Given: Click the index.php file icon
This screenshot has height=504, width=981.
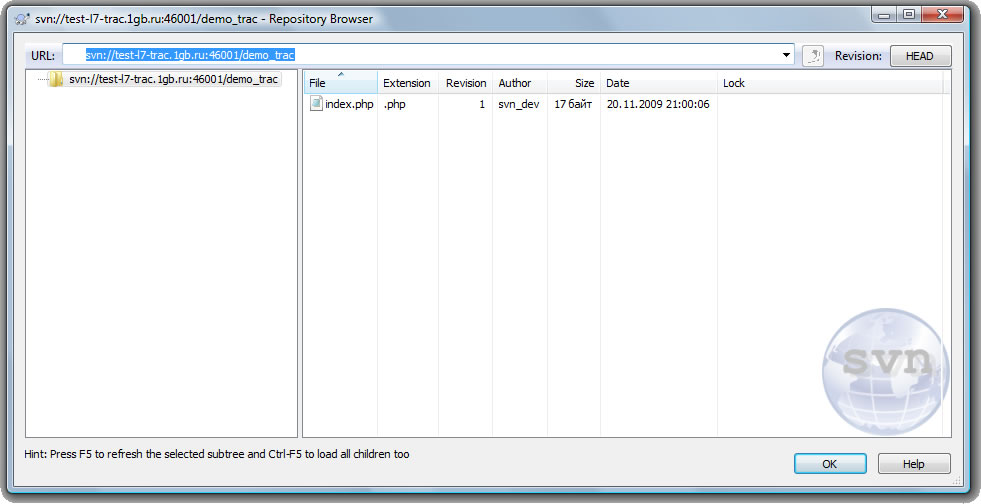Looking at the screenshot, I should click(316, 104).
